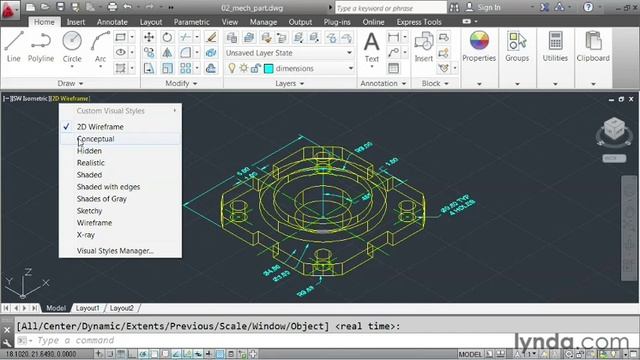
Task: Toggle layer on/off lightbulb for dimensions
Action: click(x=232, y=68)
